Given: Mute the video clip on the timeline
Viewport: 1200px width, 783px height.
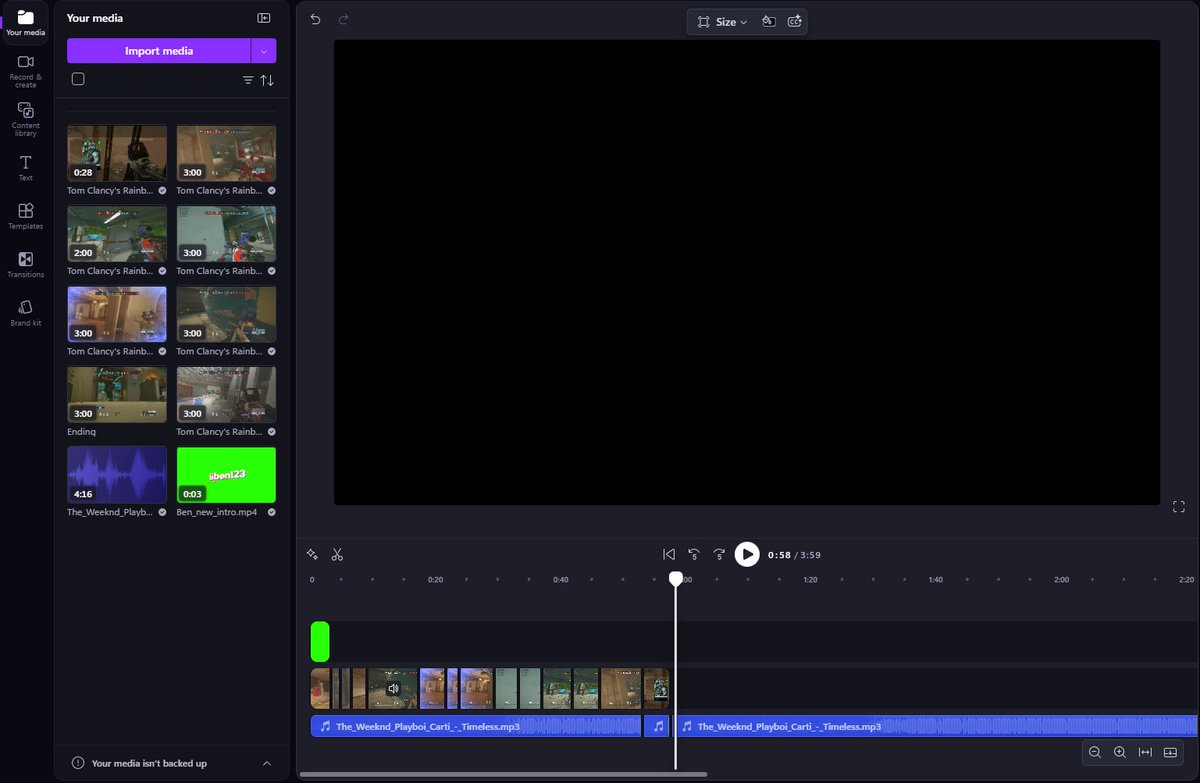Looking at the screenshot, I should 393,688.
